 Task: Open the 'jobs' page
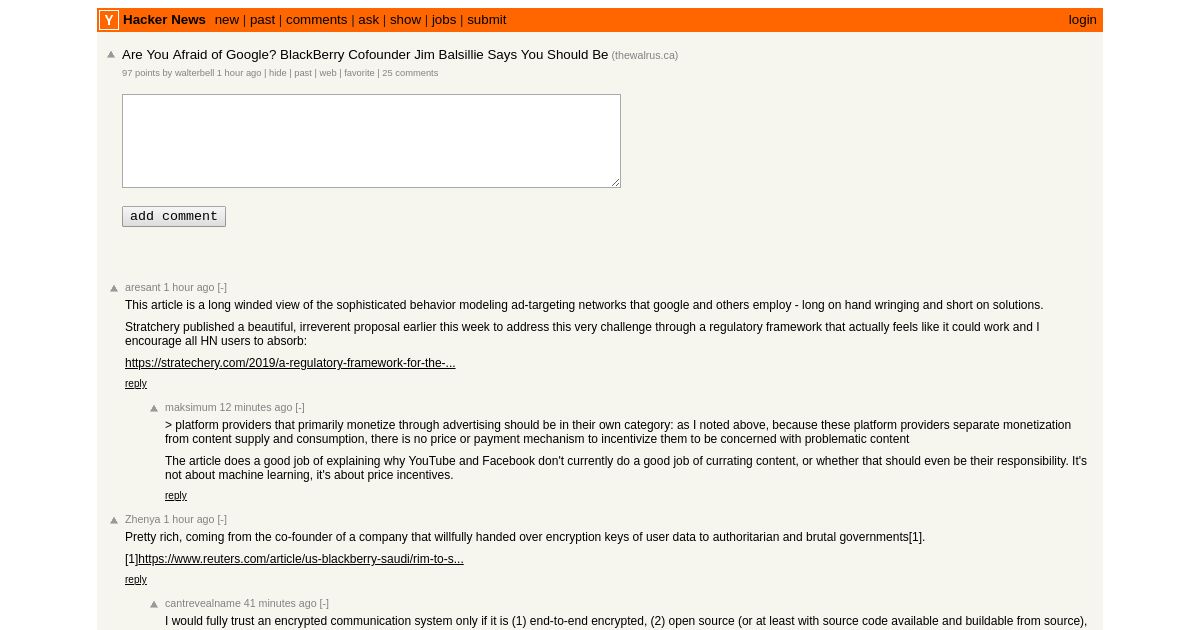[444, 20]
